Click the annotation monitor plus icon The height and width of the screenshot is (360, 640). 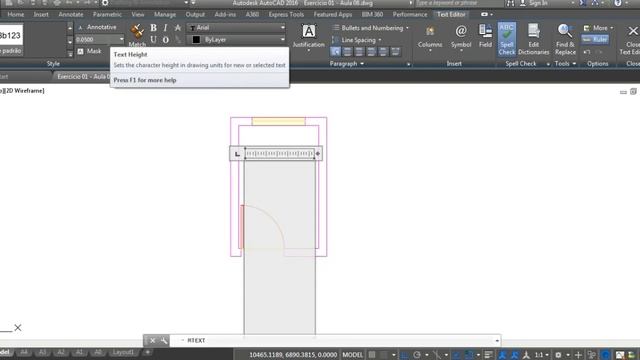click(x=578, y=355)
